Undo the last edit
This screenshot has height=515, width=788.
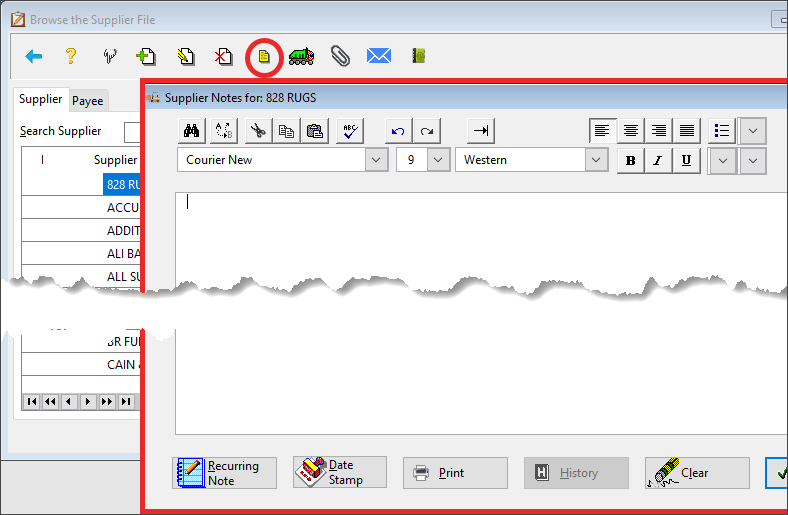click(399, 131)
